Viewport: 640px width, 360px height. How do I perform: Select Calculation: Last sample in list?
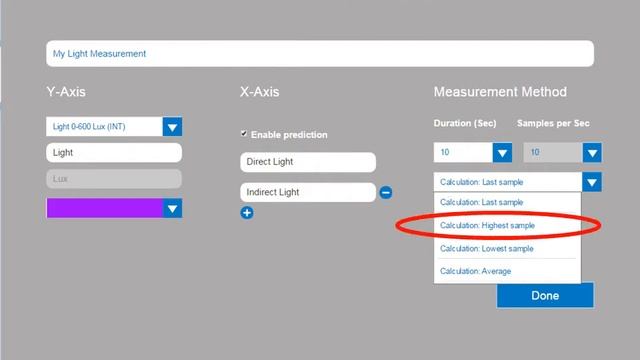(507, 202)
